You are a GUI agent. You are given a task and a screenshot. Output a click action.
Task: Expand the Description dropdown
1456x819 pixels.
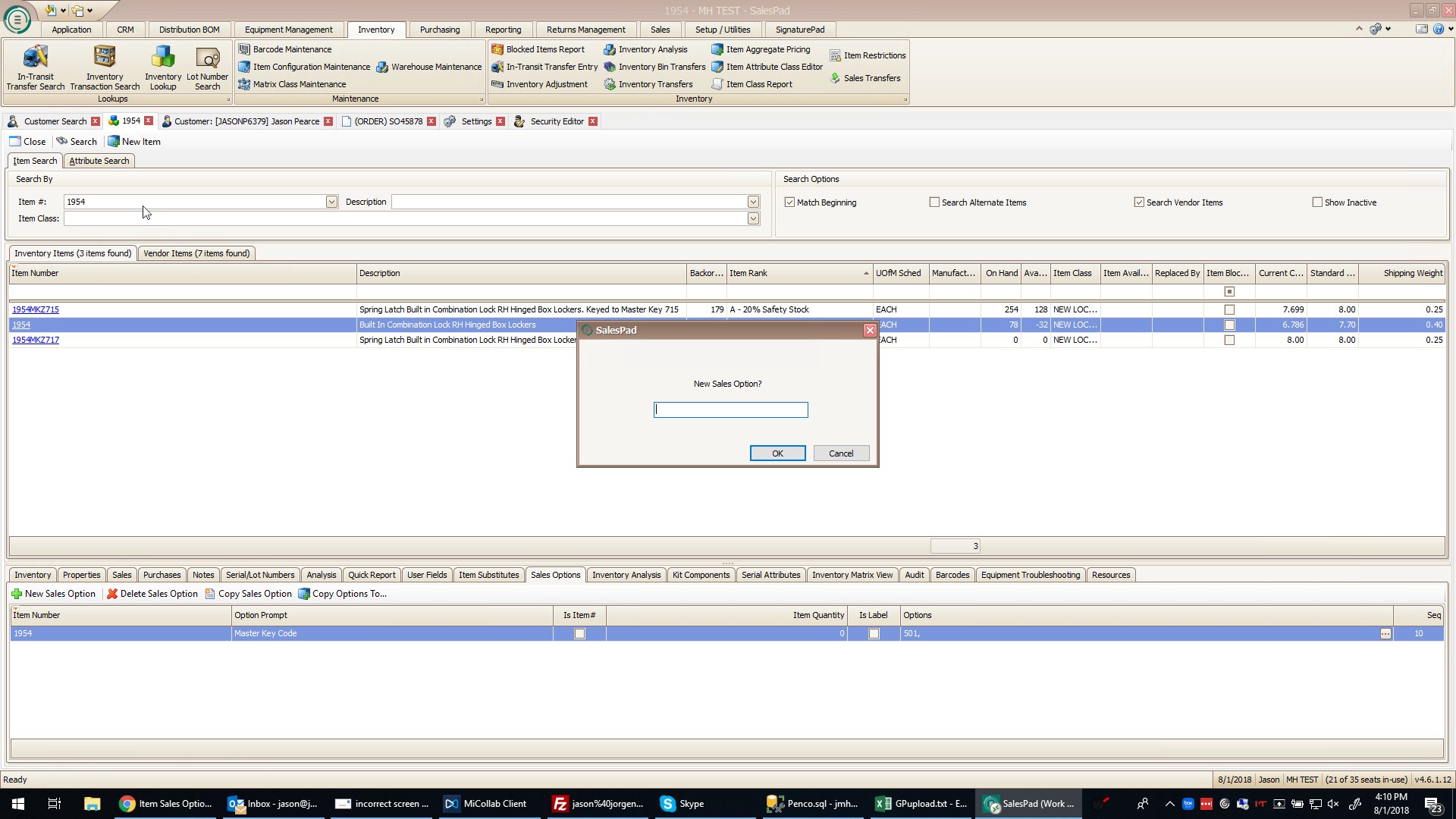tap(753, 202)
